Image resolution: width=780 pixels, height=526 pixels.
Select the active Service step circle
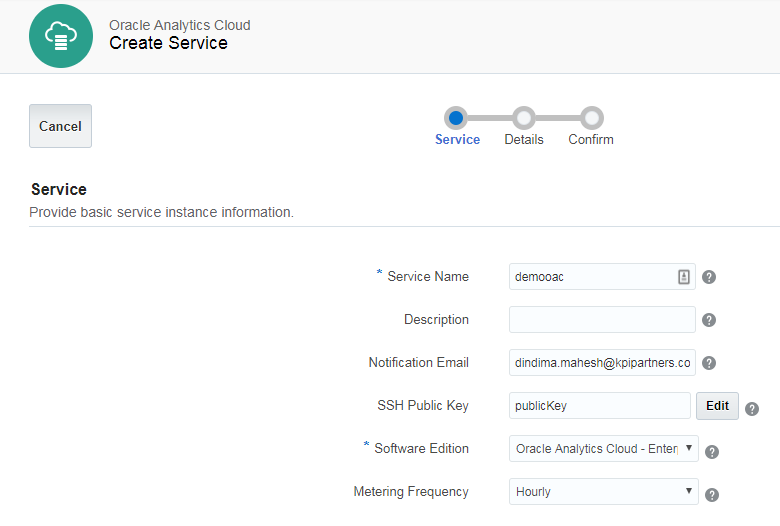pos(456,118)
